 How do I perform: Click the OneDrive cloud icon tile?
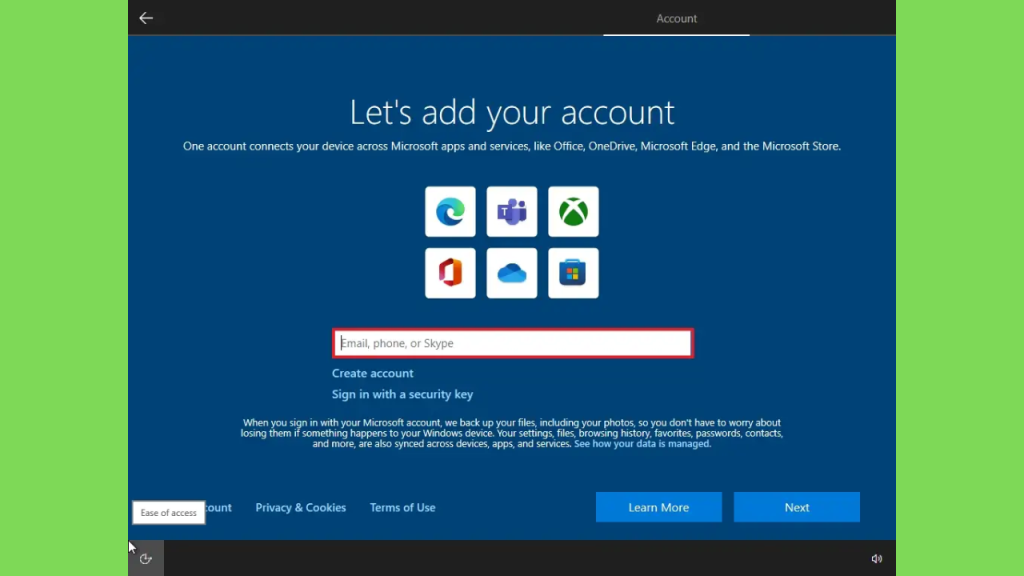(511, 273)
